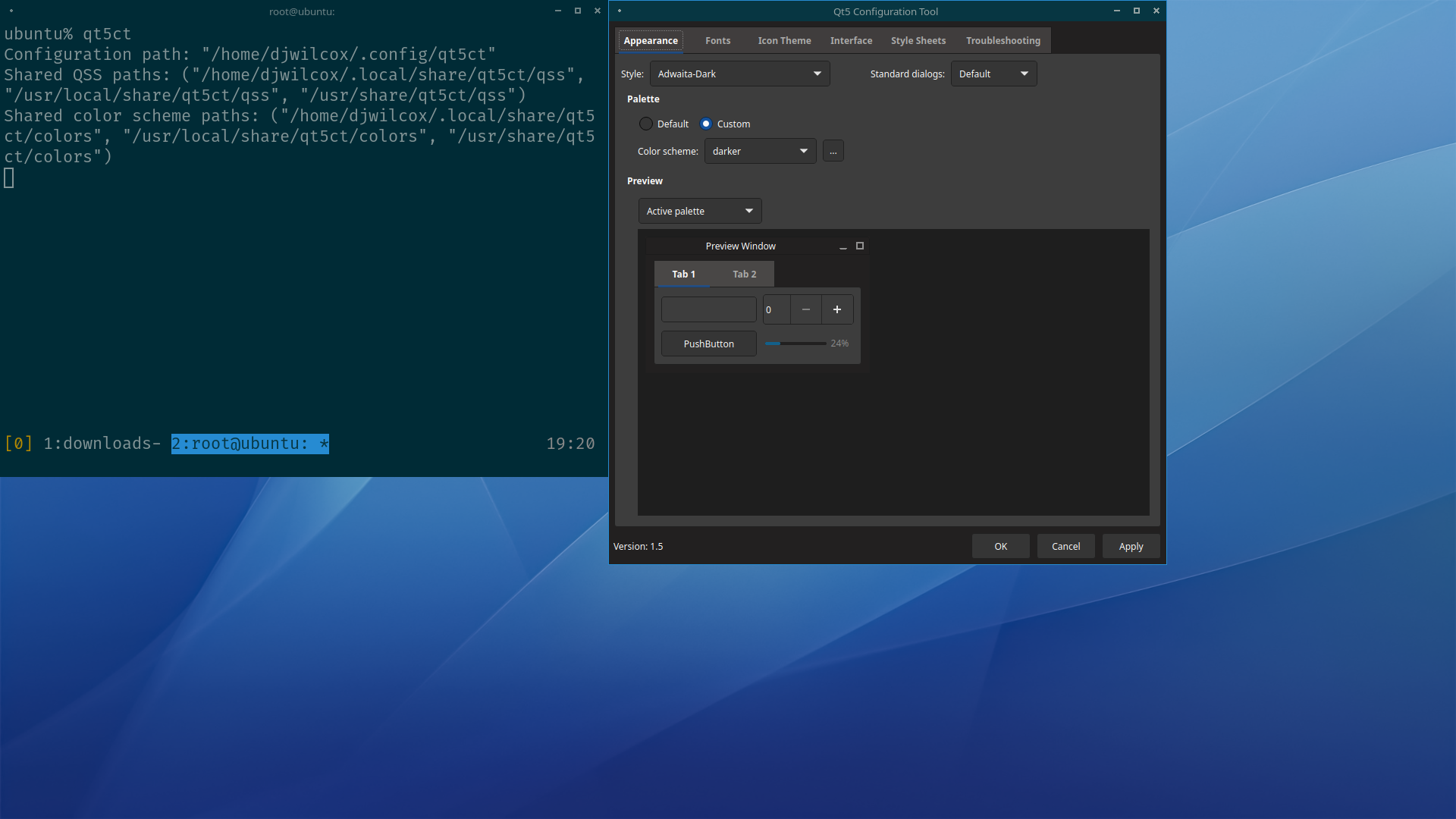1456x819 pixels.
Task: Click the Preview Window title text
Action: coord(740,246)
